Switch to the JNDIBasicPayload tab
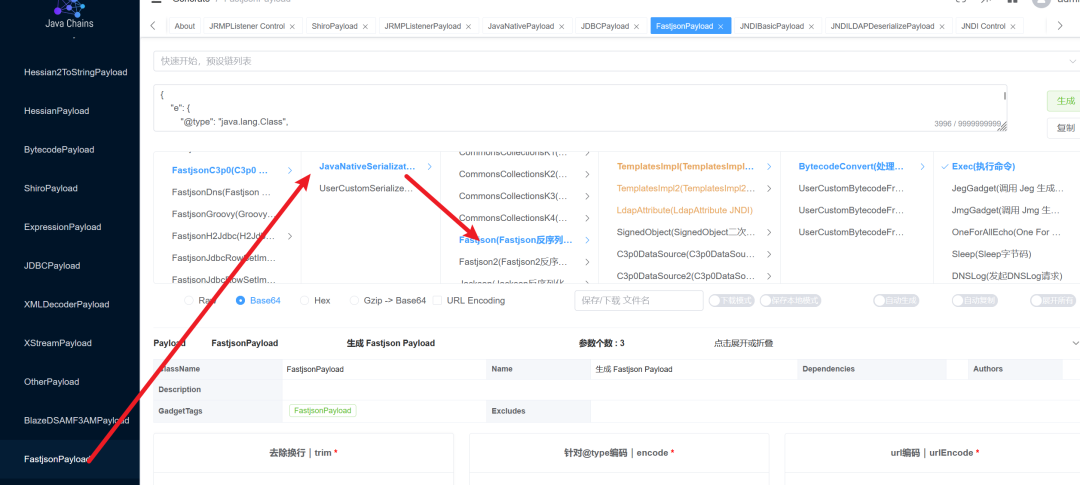The height and width of the screenshot is (485, 1080). [771, 26]
